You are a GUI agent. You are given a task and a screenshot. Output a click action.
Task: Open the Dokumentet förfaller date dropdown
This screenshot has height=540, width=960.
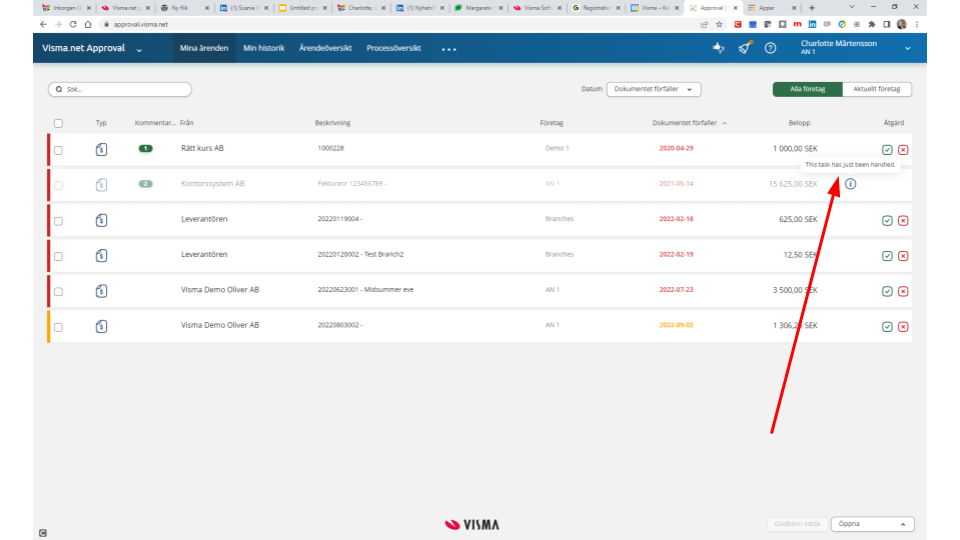coord(653,89)
